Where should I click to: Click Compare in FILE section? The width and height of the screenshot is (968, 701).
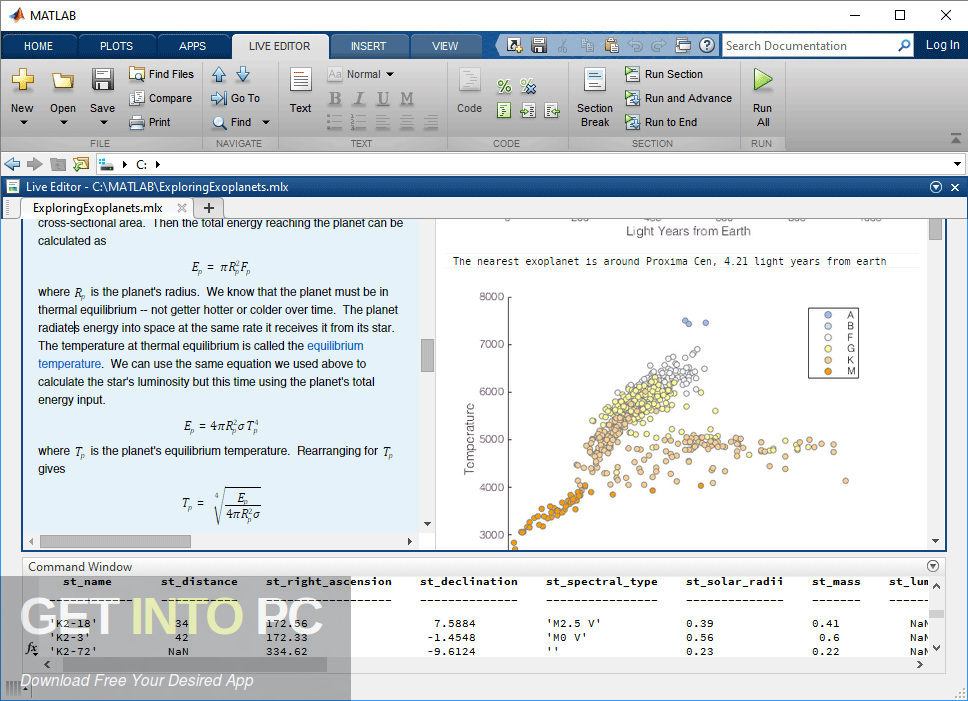coord(161,98)
